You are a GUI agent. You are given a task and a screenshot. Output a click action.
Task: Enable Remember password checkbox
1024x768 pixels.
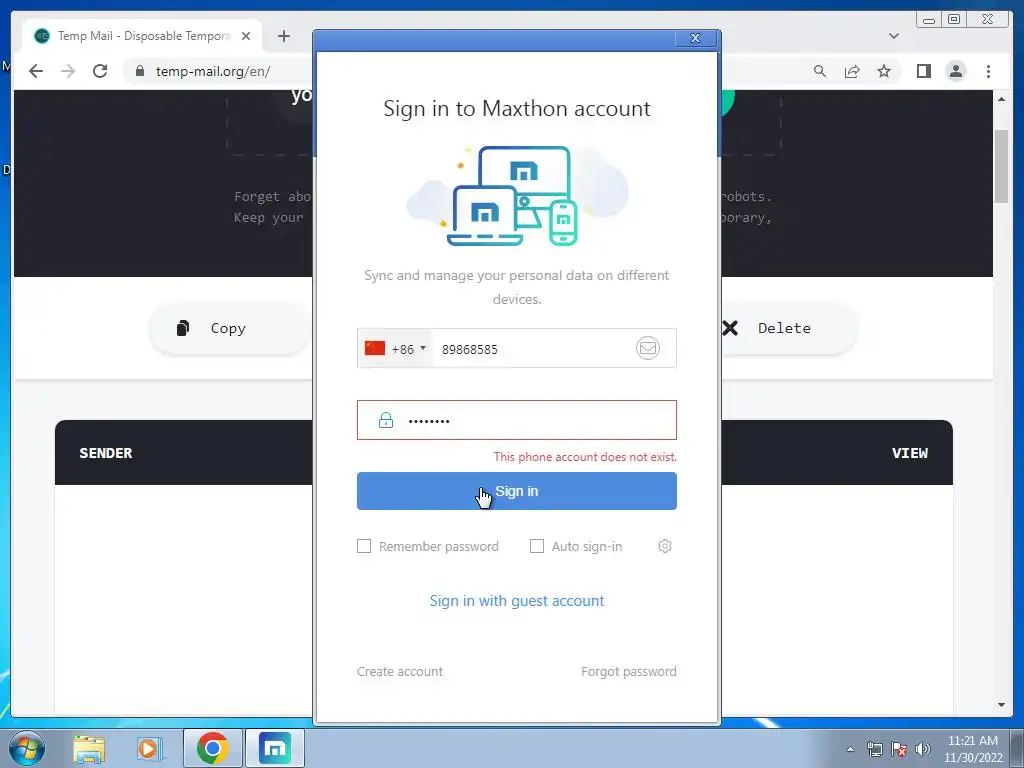click(364, 546)
